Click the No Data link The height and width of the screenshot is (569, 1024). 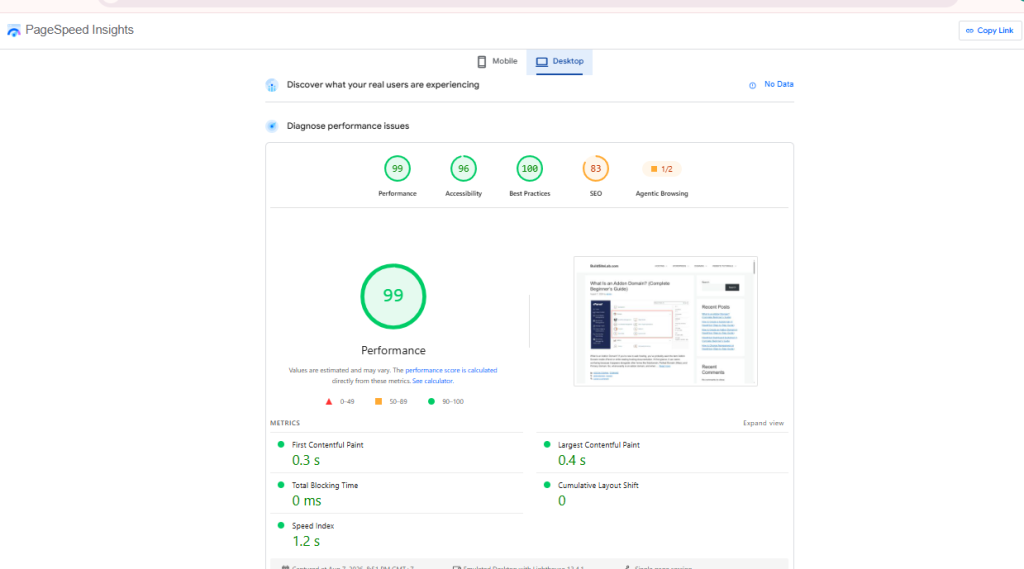tap(778, 84)
